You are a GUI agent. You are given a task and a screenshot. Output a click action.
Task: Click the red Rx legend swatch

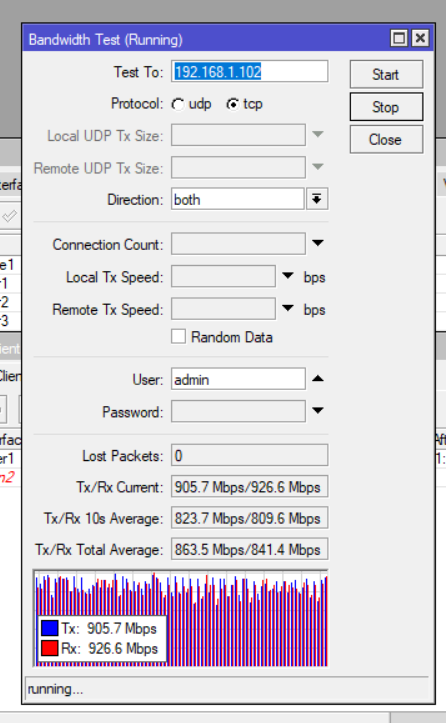pos(50,648)
